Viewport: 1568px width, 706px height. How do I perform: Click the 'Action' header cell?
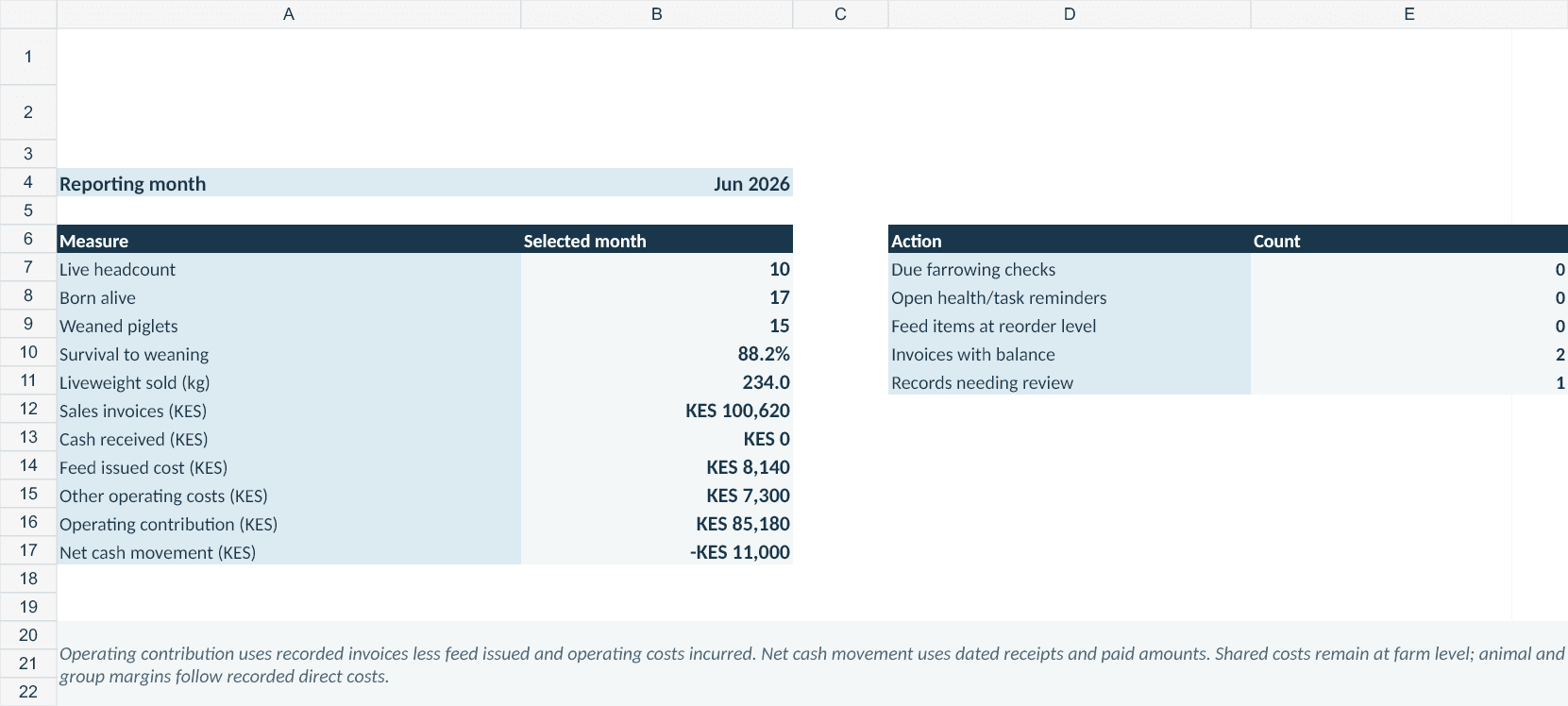point(1070,239)
